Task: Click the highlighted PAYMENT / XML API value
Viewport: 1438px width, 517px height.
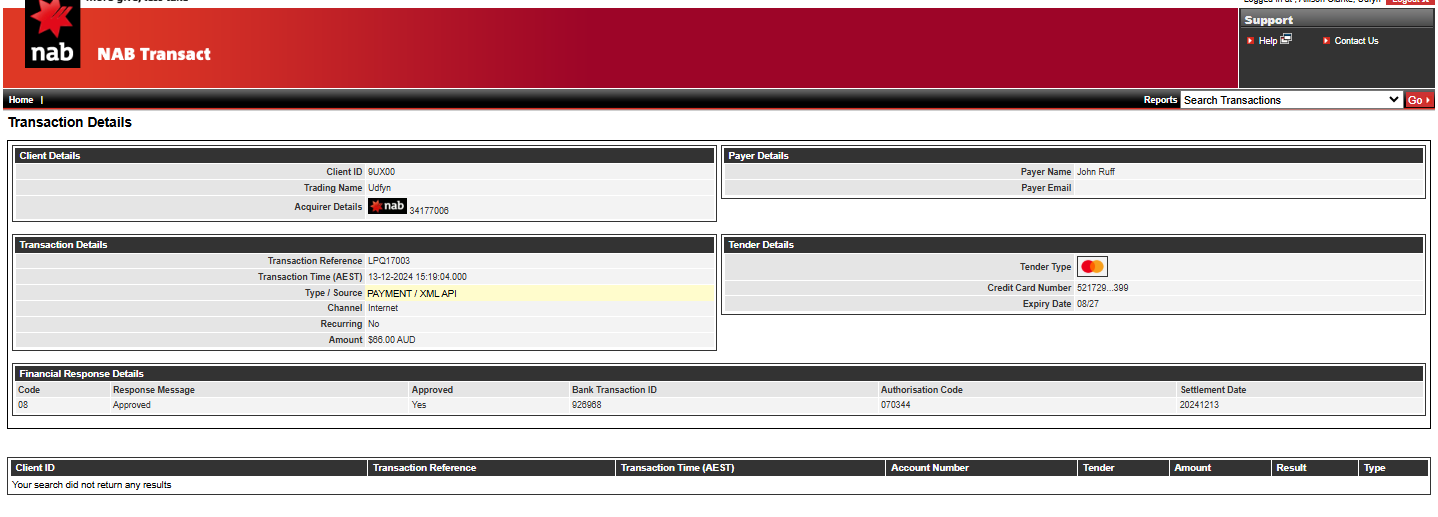Action: coord(412,293)
